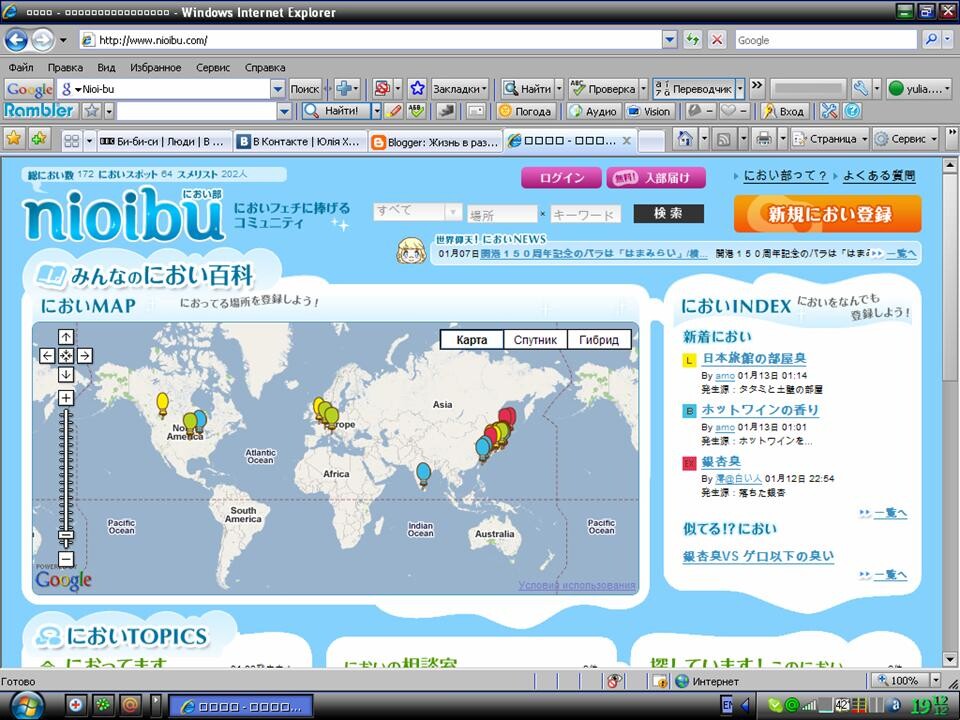This screenshot has height=720, width=960.
Task: Open the Вид menu
Action: [106, 67]
